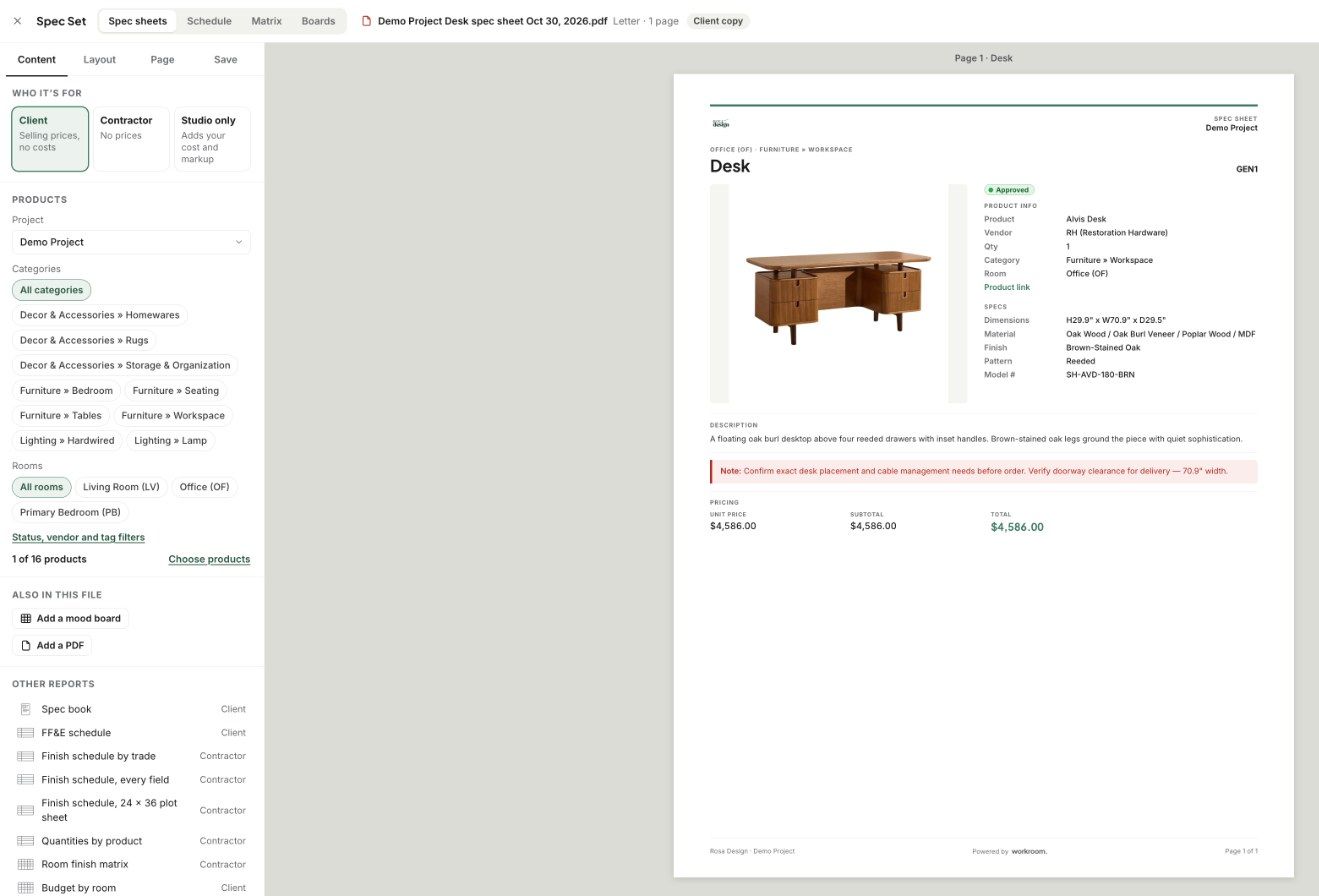Open Status, vendor and tag filters
Viewport: 1319px width, 896px height.
tap(78, 537)
